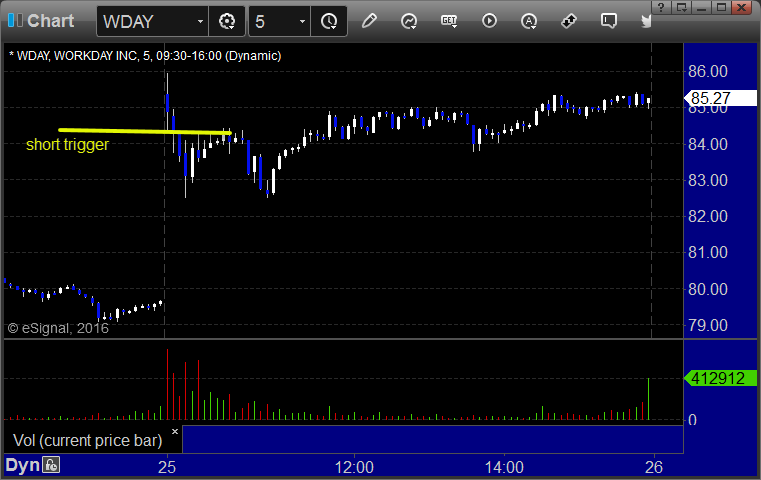Click the 14:00 time axis label
Viewport: 761px width, 480px height.
pos(504,467)
